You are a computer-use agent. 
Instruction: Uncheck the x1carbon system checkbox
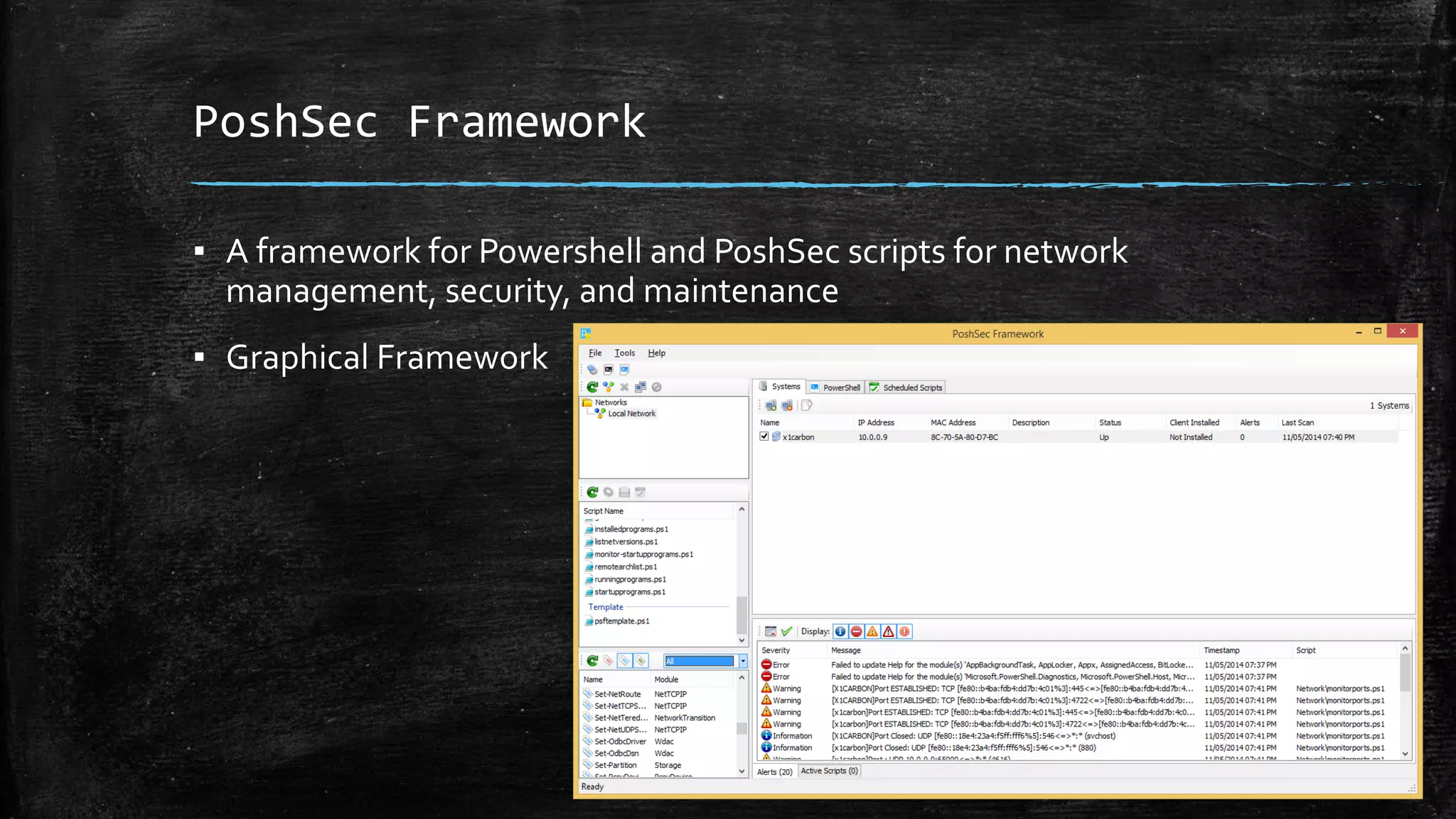(764, 437)
